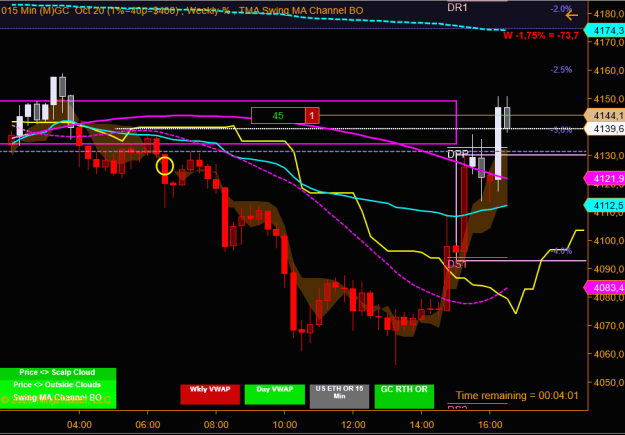Select the magenta 4121,9 price marker
The width and height of the screenshot is (625, 435).
(x=605, y=179)
